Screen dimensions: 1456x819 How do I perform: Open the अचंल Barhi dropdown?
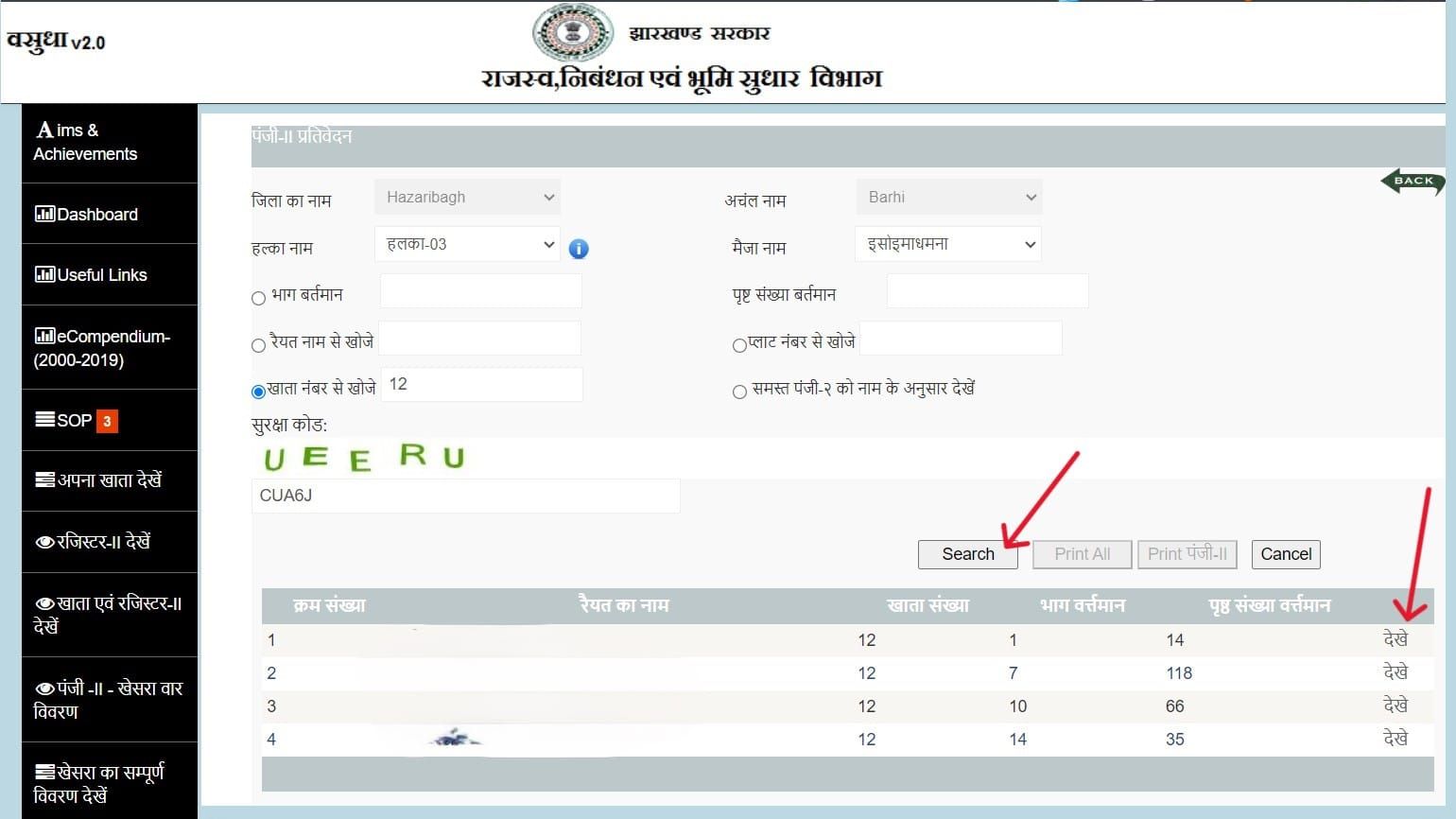(948, 197)
